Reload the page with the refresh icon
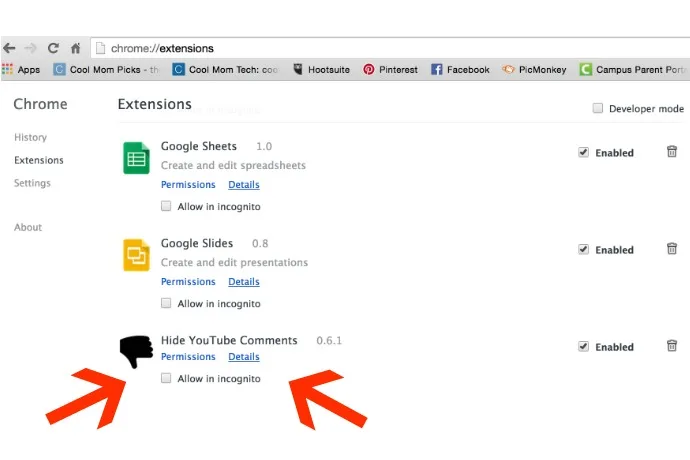 click(x=53, y=48)
